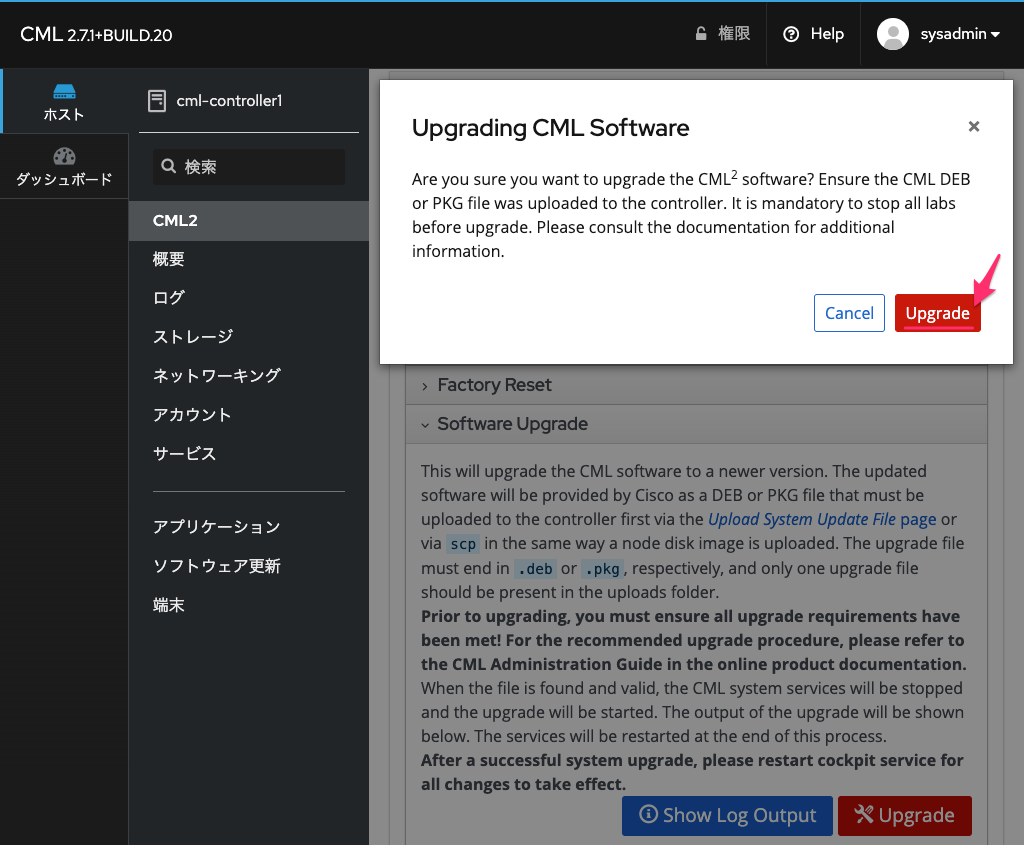Click the sysadmin user avatar

pos(893,34)
